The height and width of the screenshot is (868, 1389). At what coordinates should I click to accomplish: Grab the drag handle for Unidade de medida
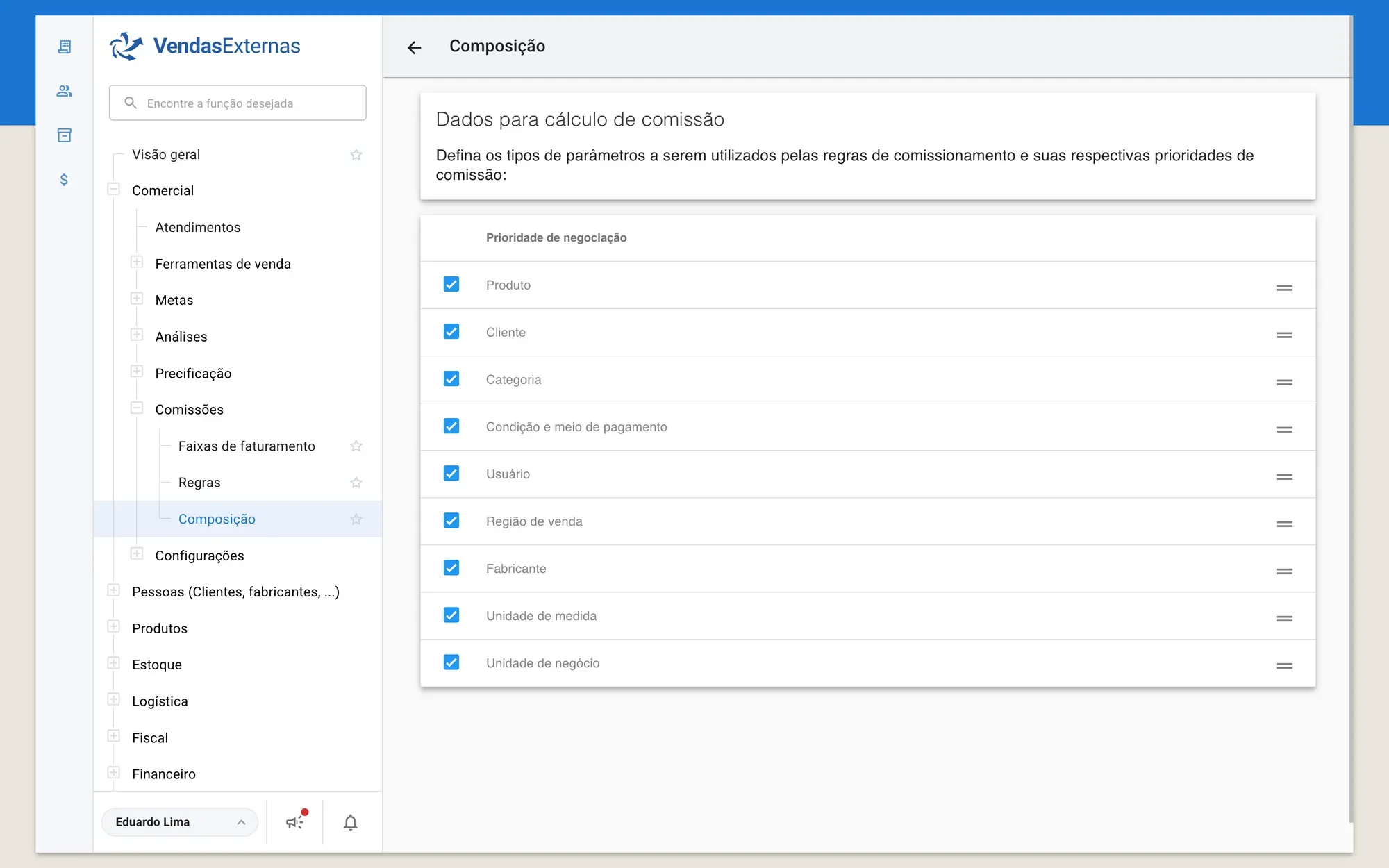coord(1284,618)
